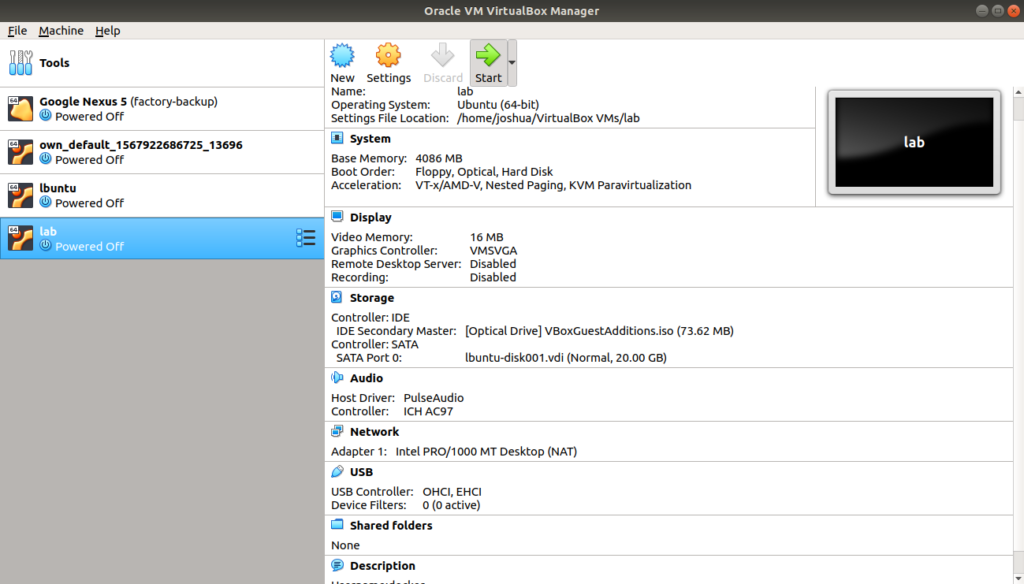1024x584 pixels.
Task: Click Device Filters 0 (0 active) value
Action: 451,506
